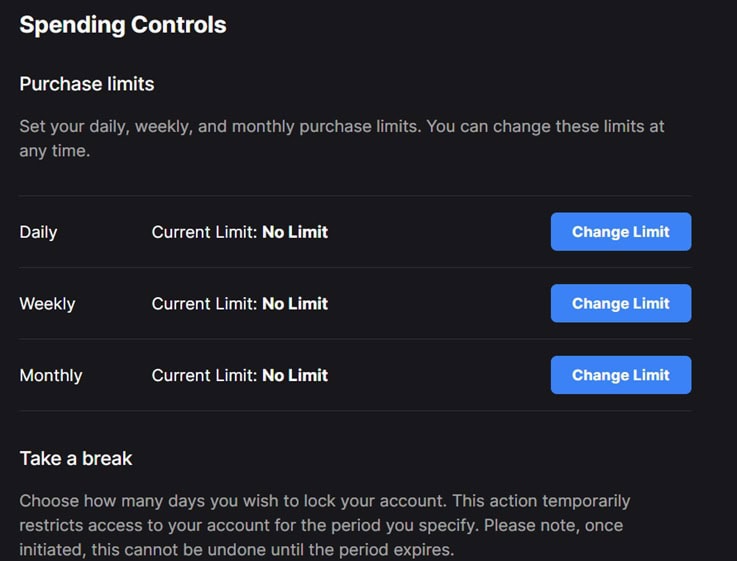Select the Purchase limits section heading
Viewport: 737px width, 561px height.
87,84
